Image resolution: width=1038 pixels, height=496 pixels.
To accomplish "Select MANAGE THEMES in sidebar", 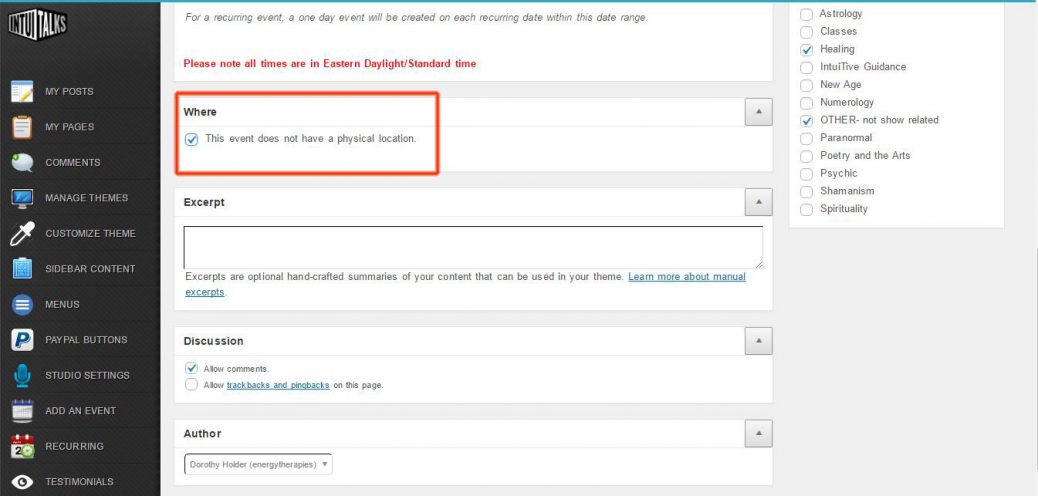I will click(x=87, y=198).
